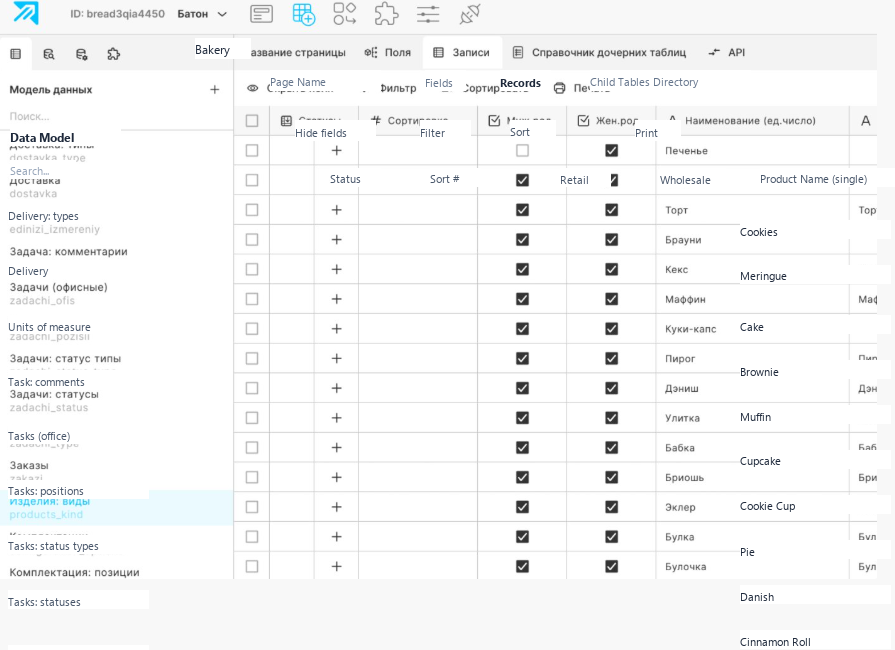Open the form card view icon in top toolbar
The width and height of the screenshot is (895, 650).
click(x=261, y=14)
